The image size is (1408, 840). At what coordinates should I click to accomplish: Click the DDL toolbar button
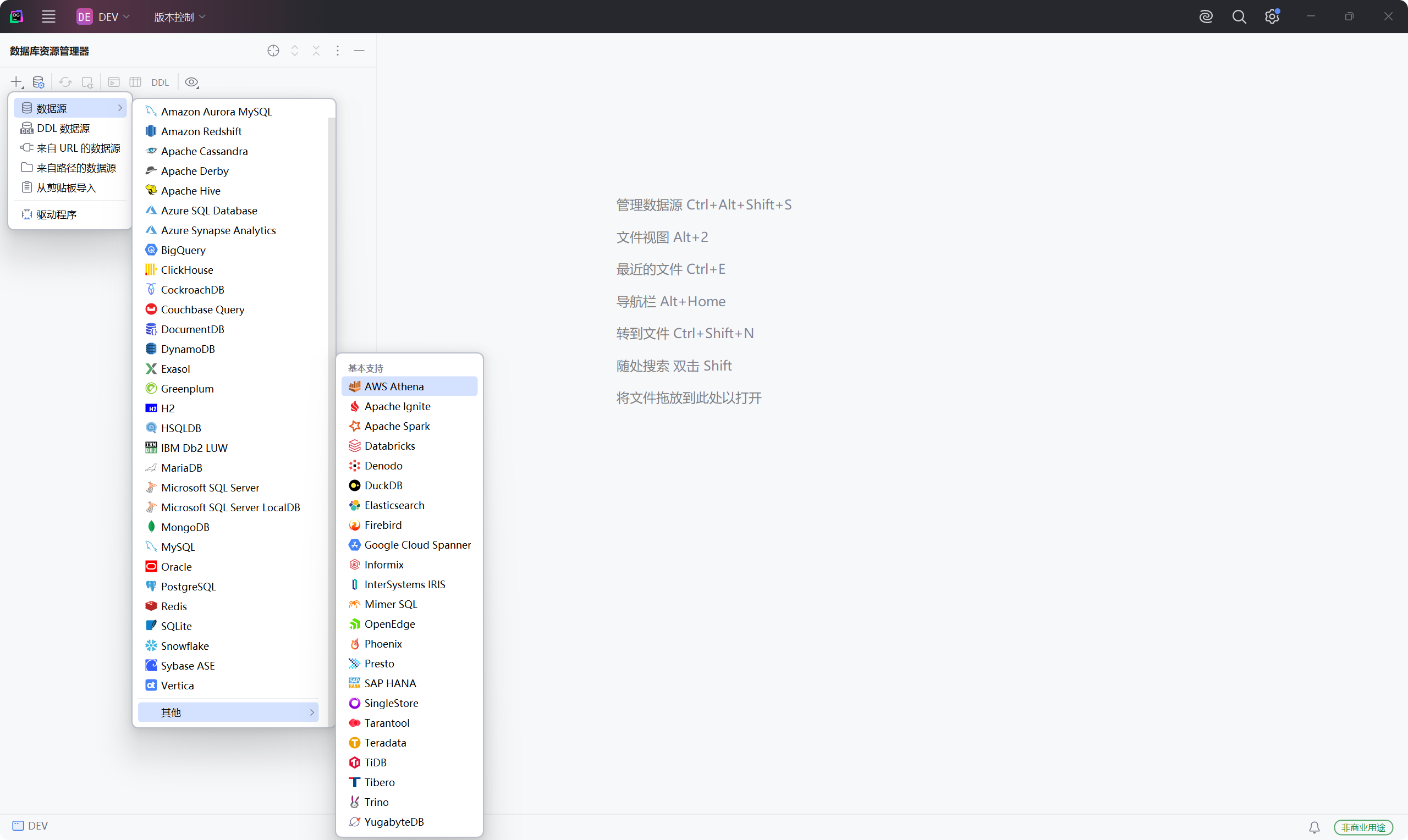pyautogui.click(x=159, y=82)
